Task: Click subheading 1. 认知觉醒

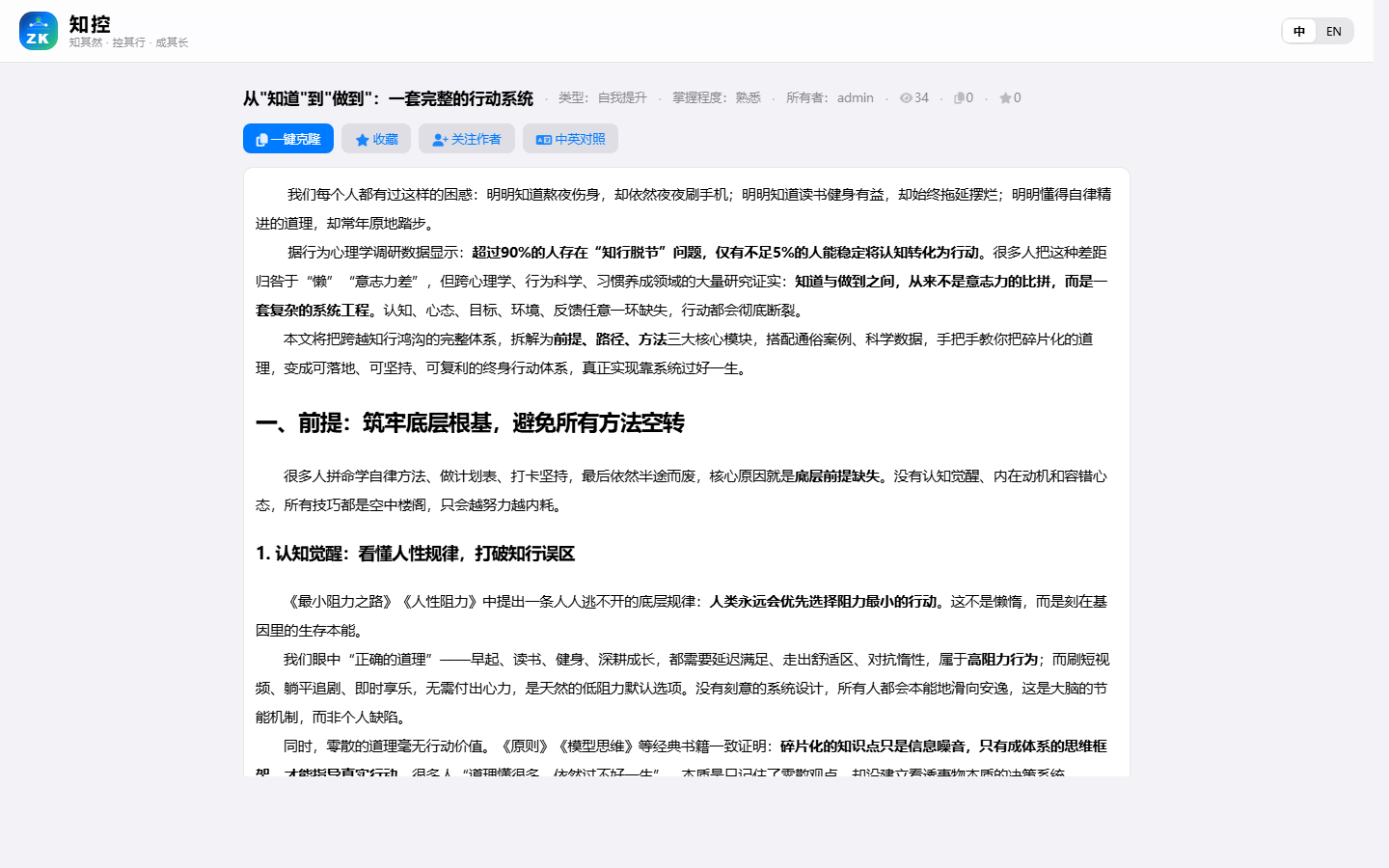Action: [x=415, y=554]
